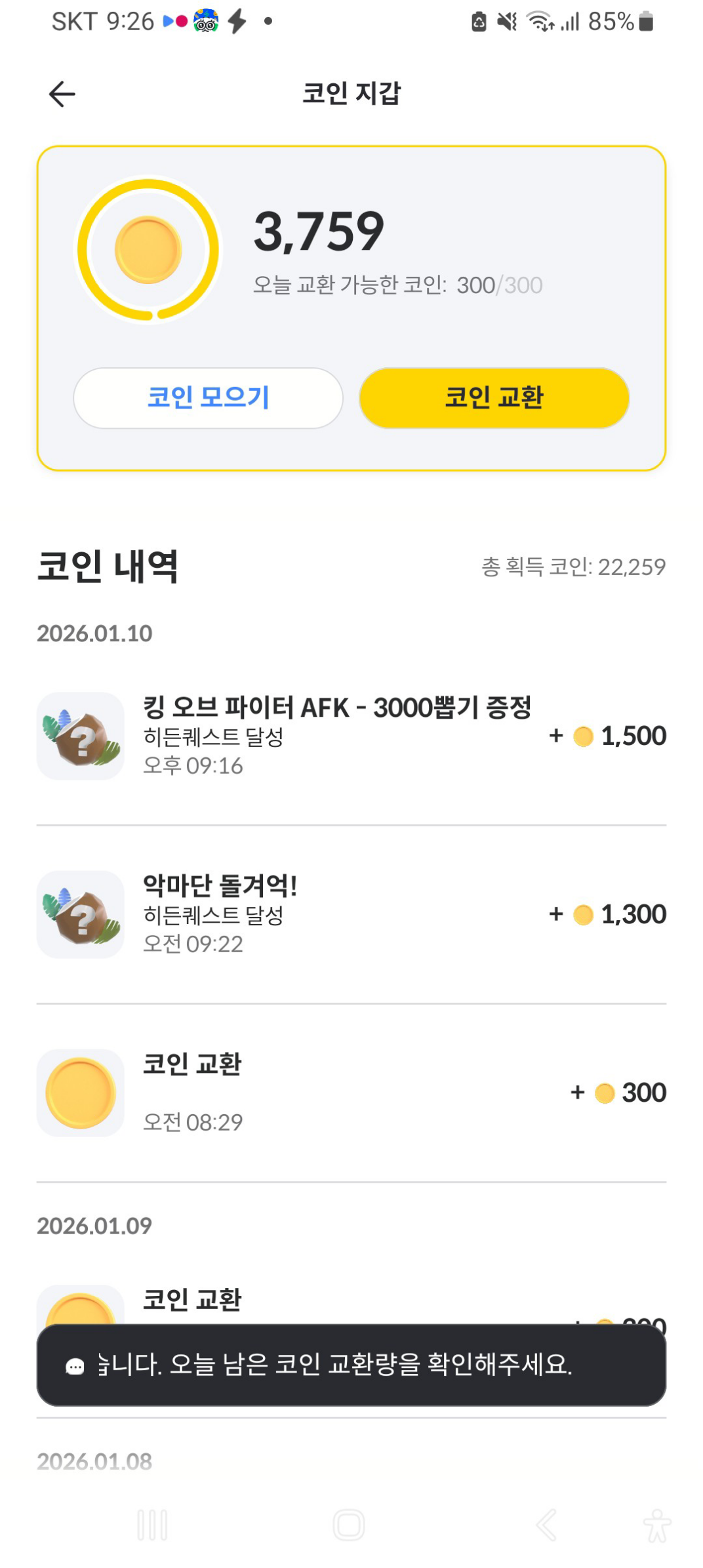Tap the yellow 코인 교환 button

[494, 397]
